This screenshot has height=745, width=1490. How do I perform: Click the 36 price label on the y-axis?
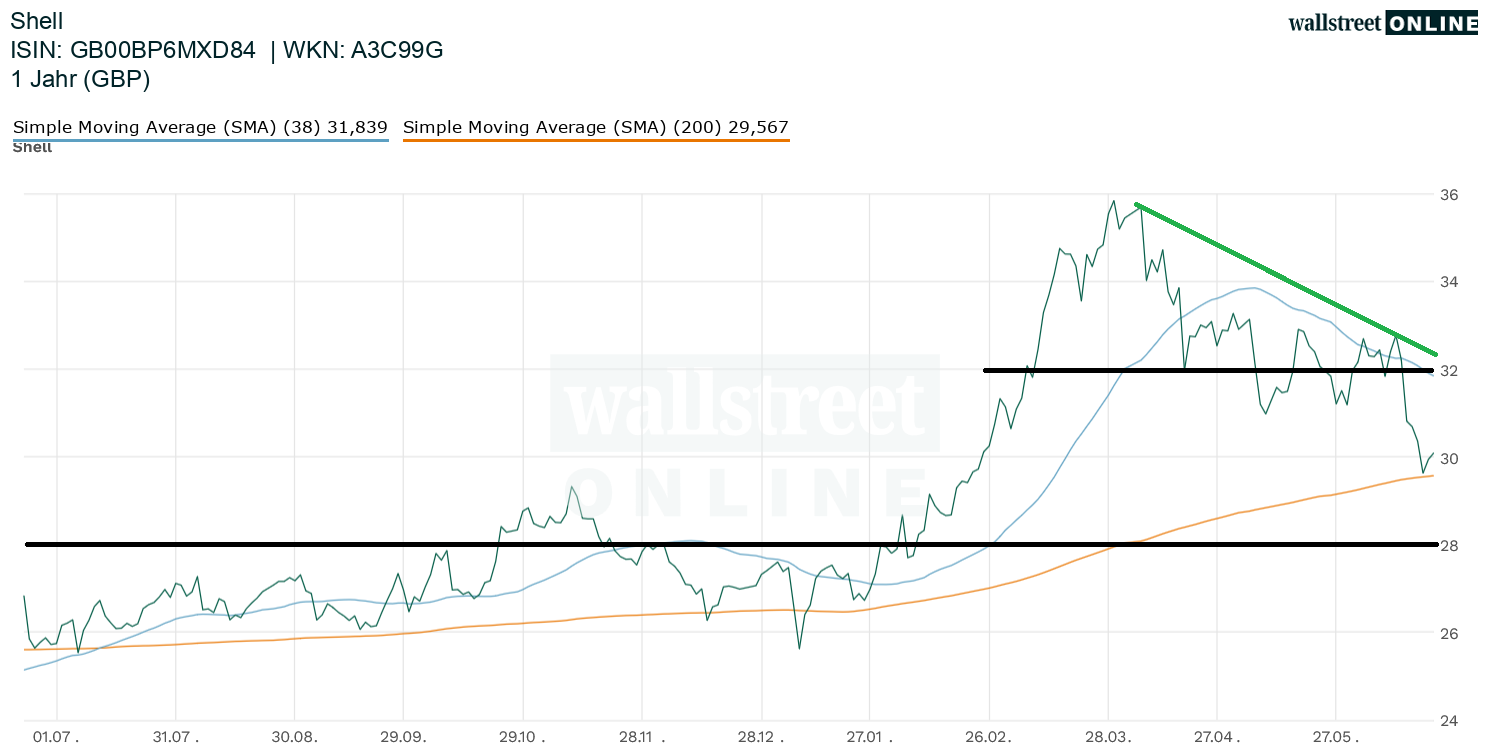click(x=1449, y=194)
